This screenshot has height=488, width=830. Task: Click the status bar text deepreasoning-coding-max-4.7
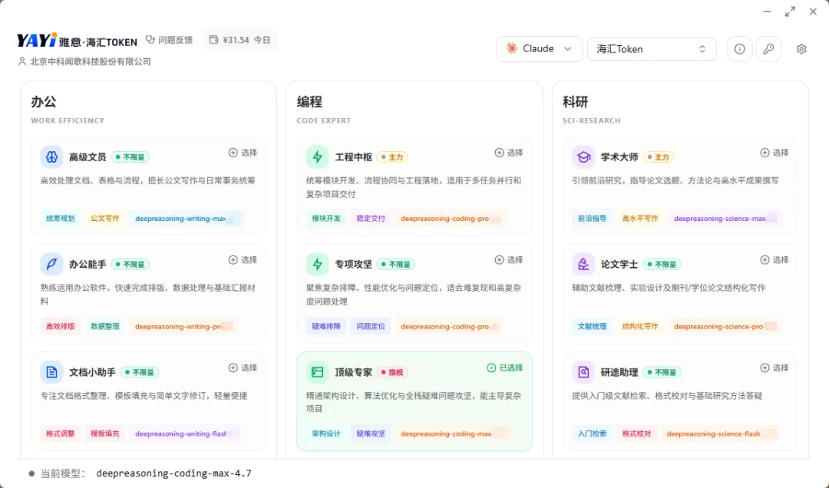pos(174,473)
